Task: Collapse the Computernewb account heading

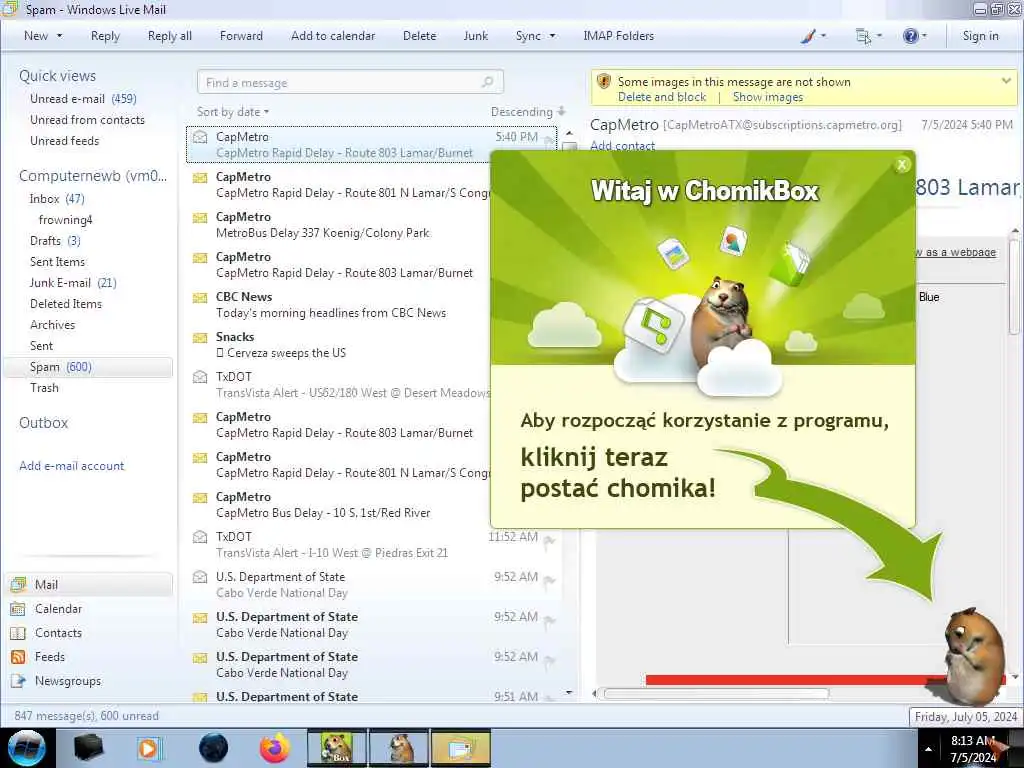Action: click(93, 176)
